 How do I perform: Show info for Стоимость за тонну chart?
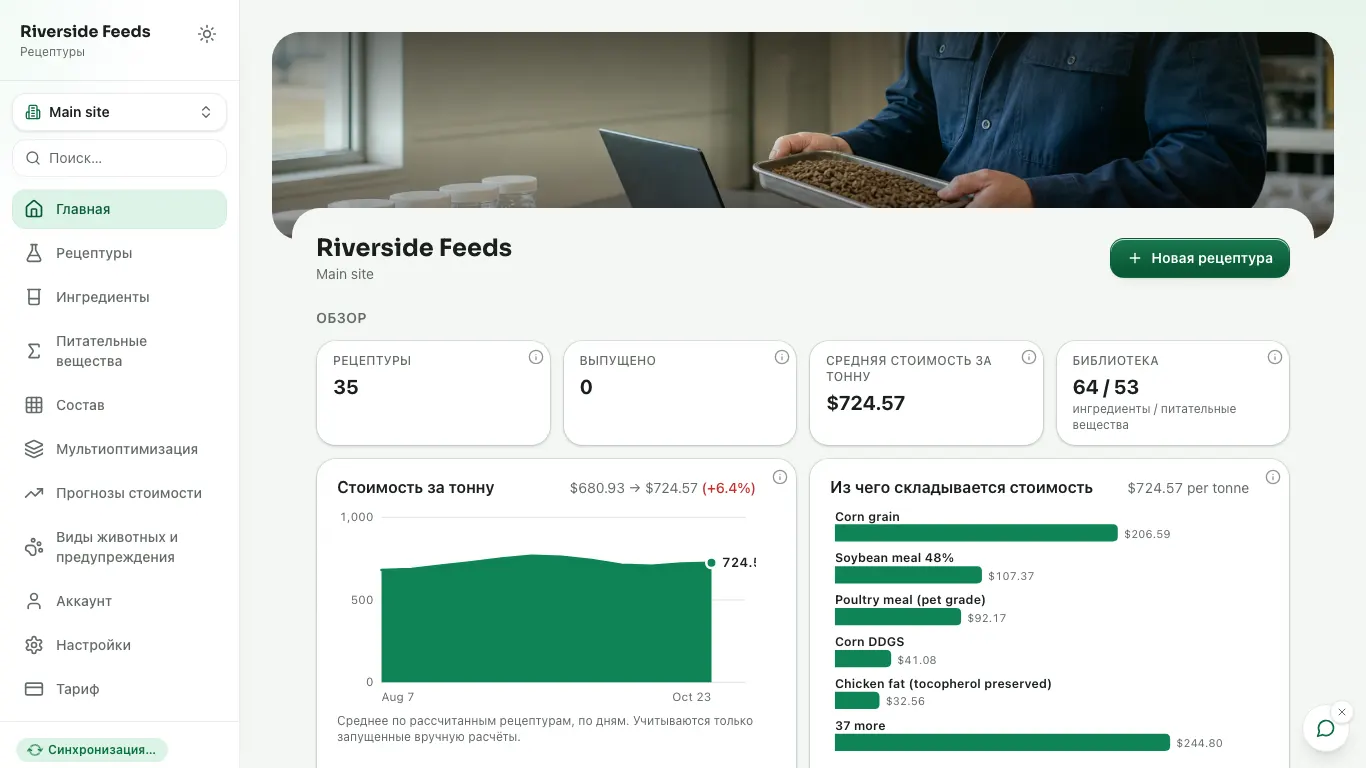[780, 477]
